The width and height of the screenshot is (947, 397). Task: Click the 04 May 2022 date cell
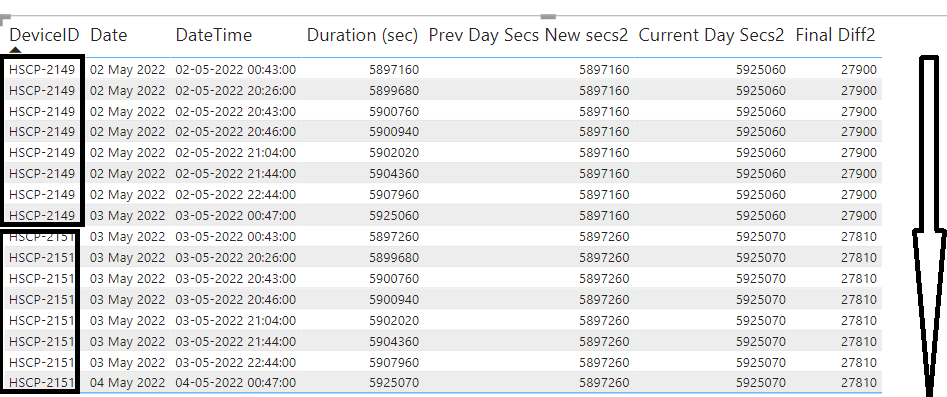coord(127,383)
